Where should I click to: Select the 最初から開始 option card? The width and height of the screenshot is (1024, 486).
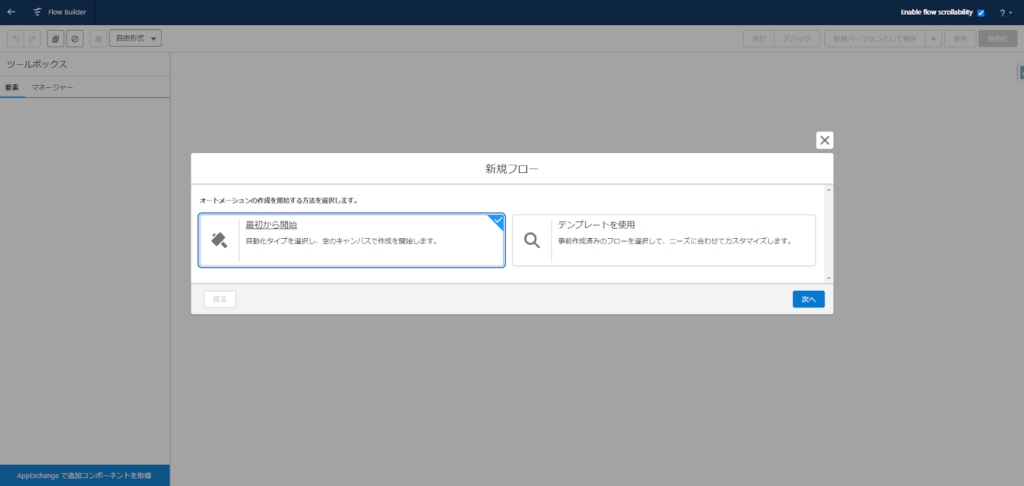(x=351, y=240)
